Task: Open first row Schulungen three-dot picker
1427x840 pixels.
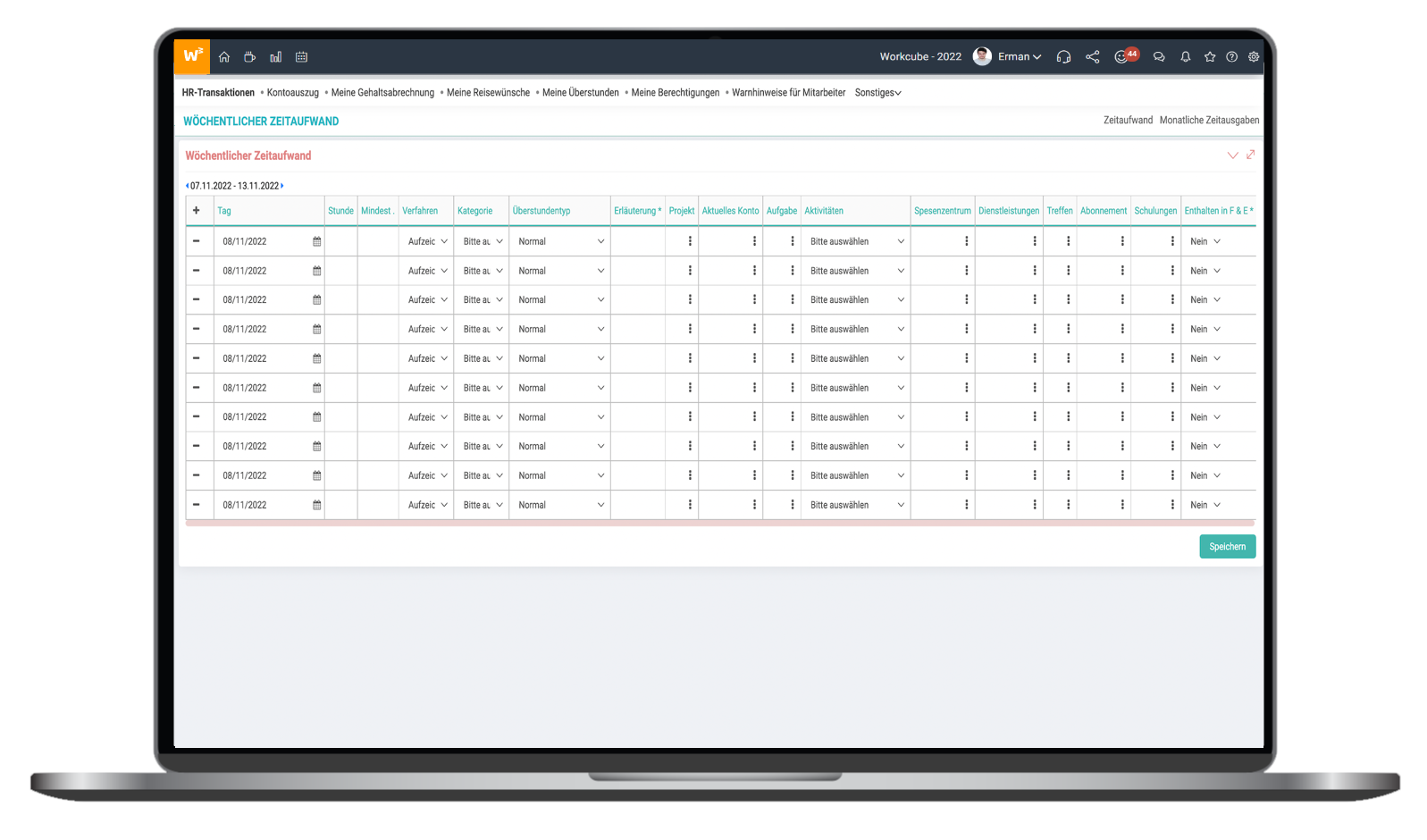Action: tap(1172, 241)
